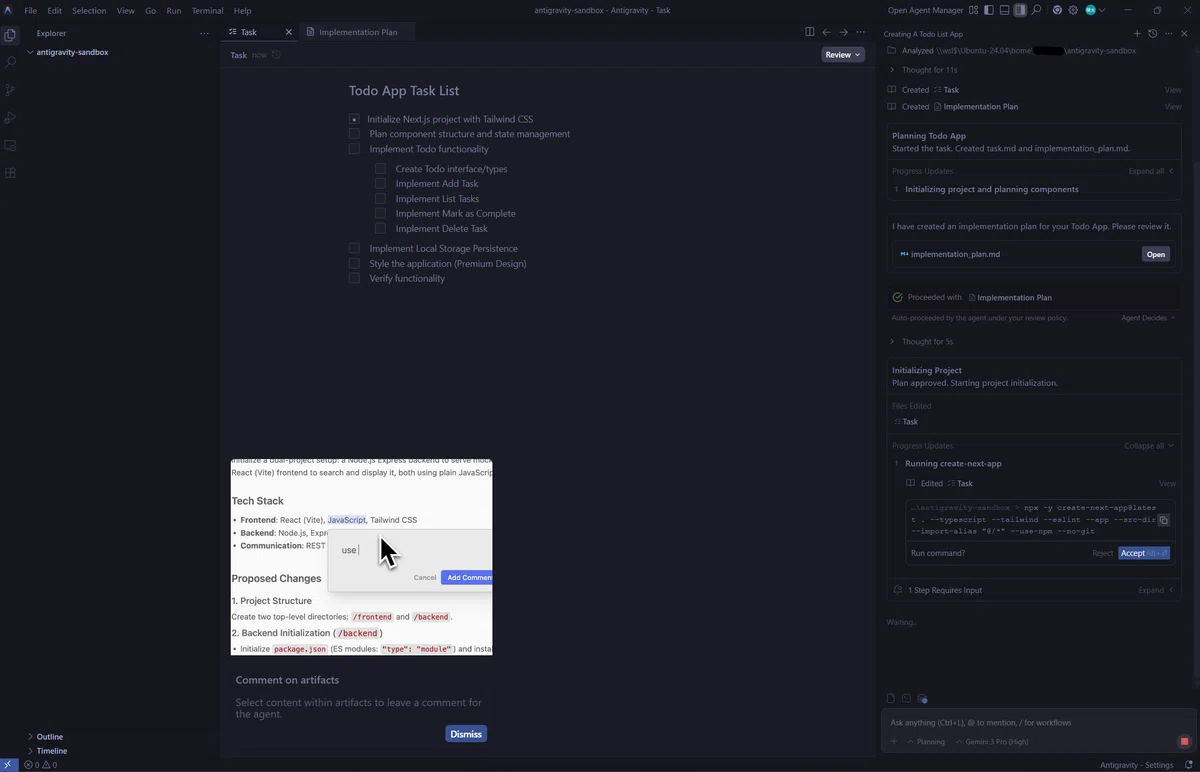Toggle bottom panel layout icon
This screenshot has width=1200, height=772.
click(1004, 10)
